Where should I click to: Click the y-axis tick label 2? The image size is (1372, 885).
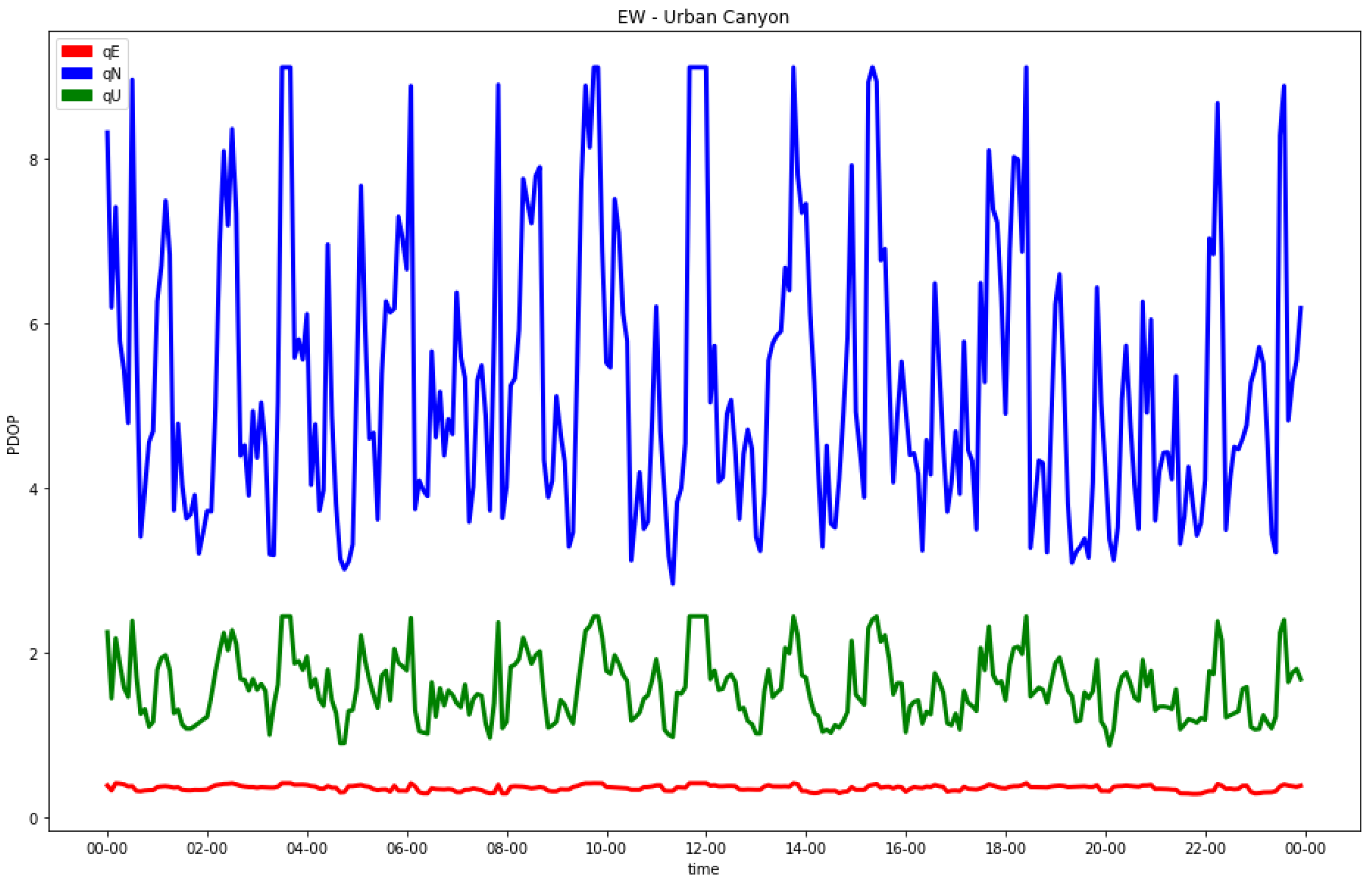33,654
